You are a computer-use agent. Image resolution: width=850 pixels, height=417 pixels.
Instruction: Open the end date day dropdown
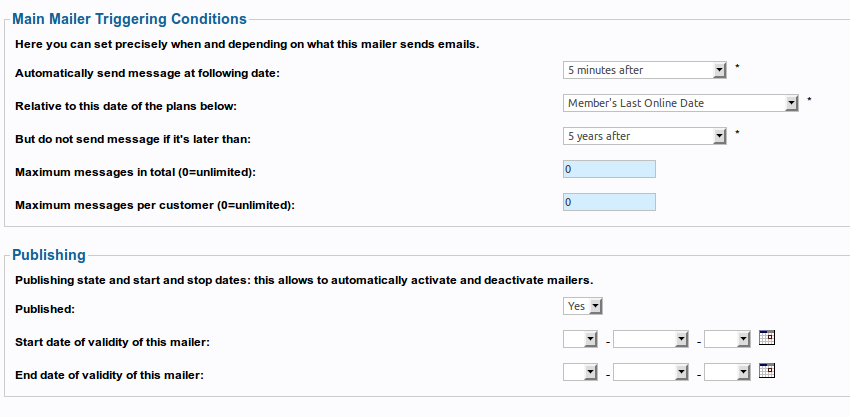click(581, 372)
